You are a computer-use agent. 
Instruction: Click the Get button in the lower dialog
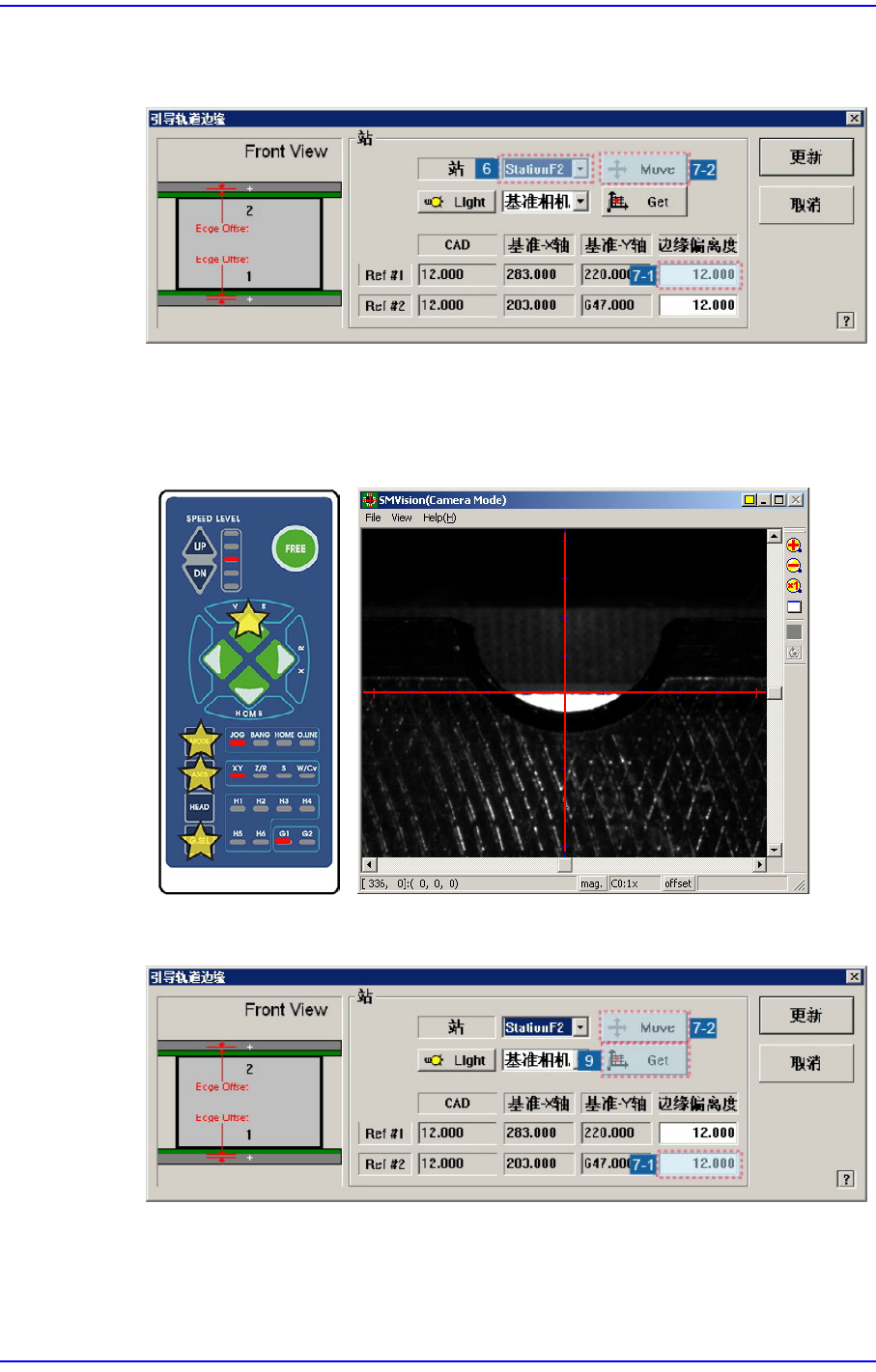click(644, 1060)
